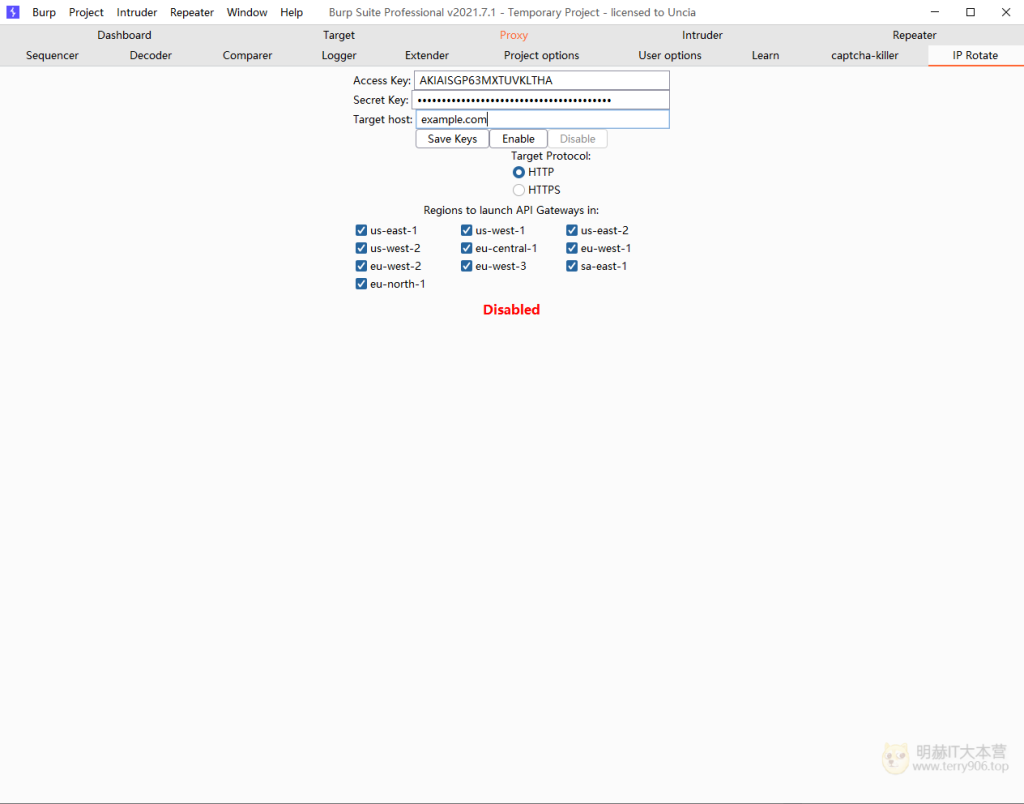The image size is (1024, 804).
Task: Switch to the Decoder tab
Action: (150, 56)
